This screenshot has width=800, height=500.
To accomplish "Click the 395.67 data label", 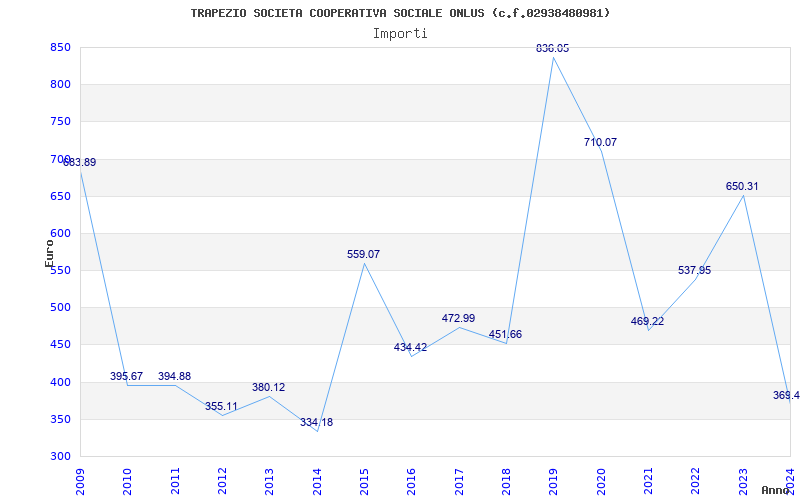I will 127,376.
